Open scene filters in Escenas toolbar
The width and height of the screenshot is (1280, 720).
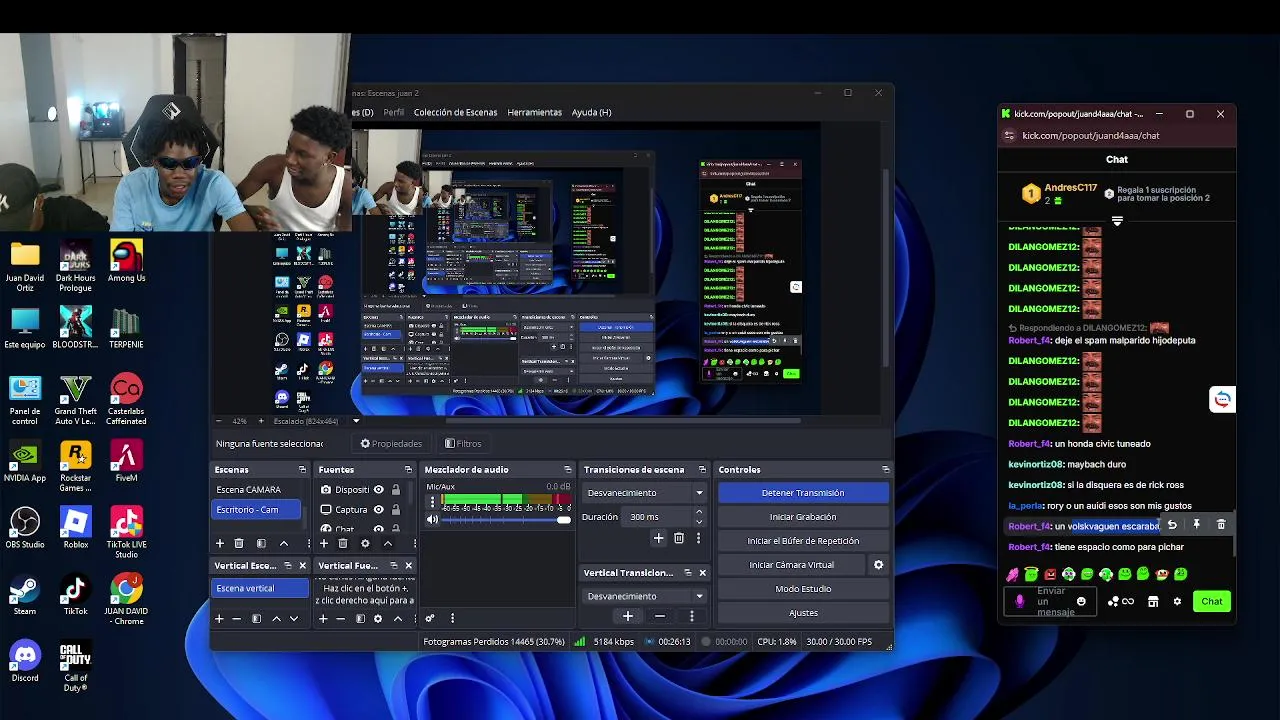[261, 543]
